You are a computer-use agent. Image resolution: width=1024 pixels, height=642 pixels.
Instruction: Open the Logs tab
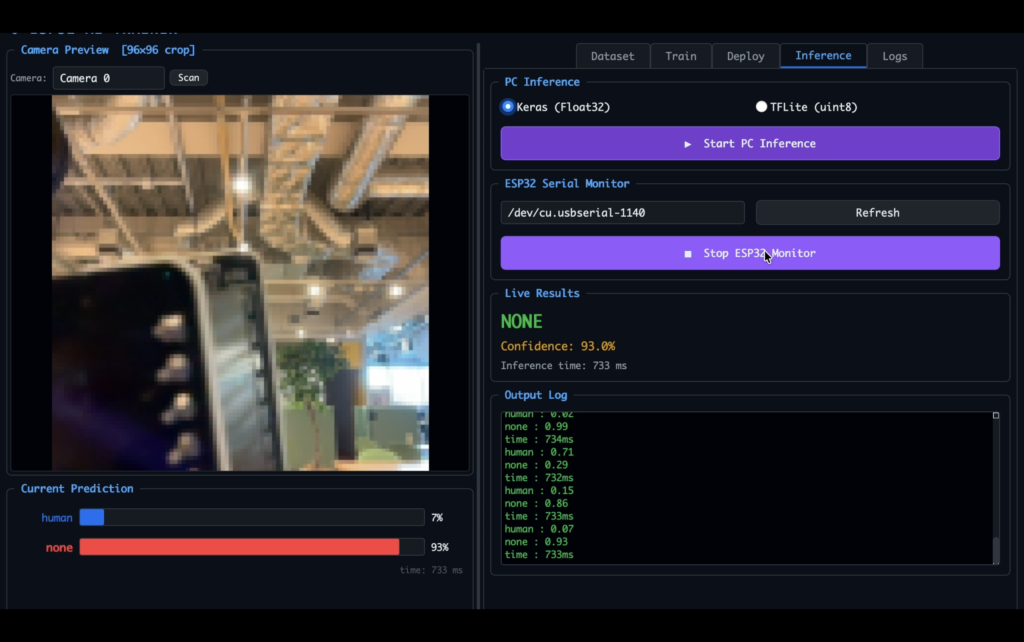tap(894, 56)
